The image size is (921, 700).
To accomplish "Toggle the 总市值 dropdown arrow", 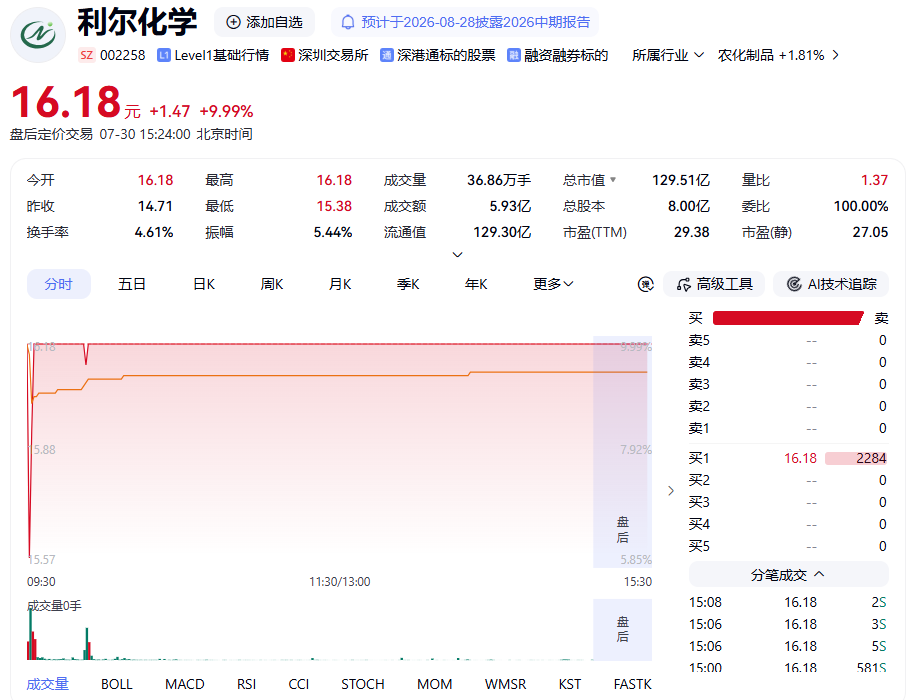I will (x=613, y=180).
